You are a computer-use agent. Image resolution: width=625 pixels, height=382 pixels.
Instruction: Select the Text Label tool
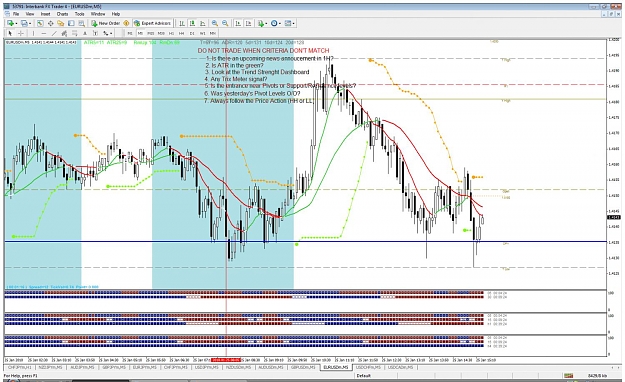coord(95,33)
